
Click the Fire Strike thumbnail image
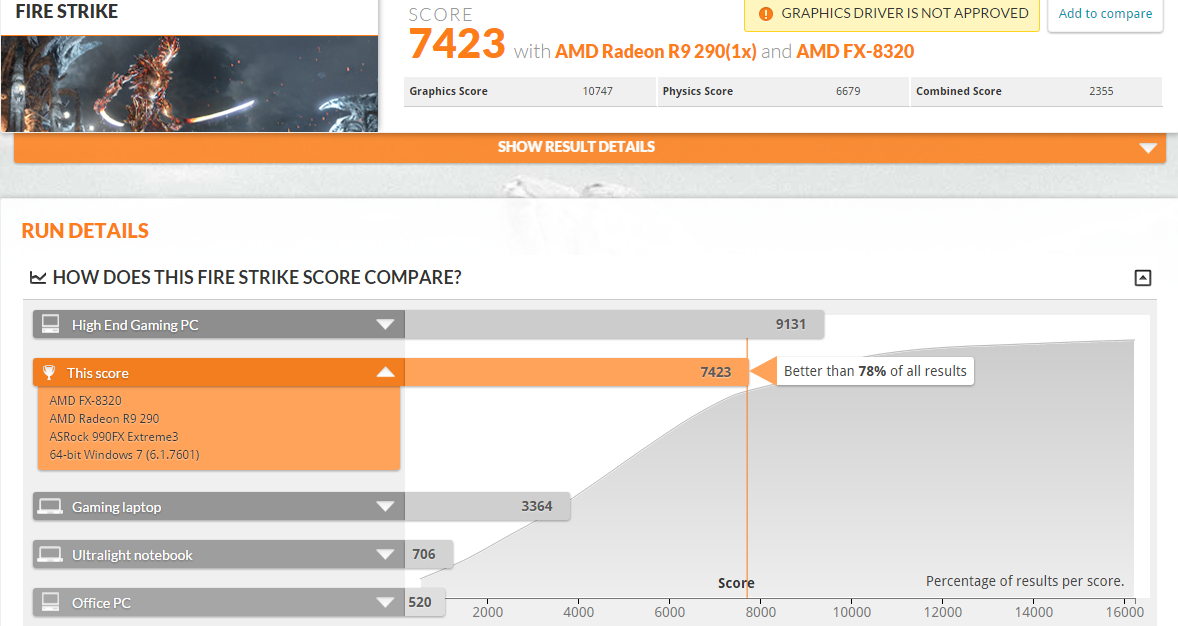point(189,83)
